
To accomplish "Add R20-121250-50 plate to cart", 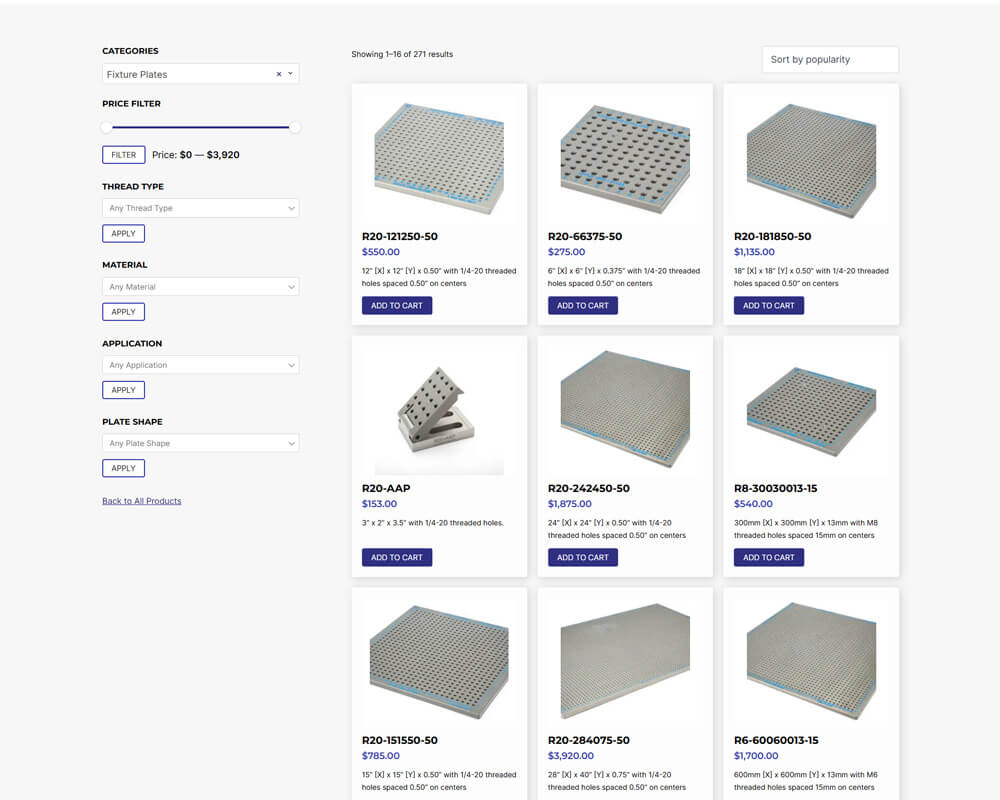I will 397,306.
